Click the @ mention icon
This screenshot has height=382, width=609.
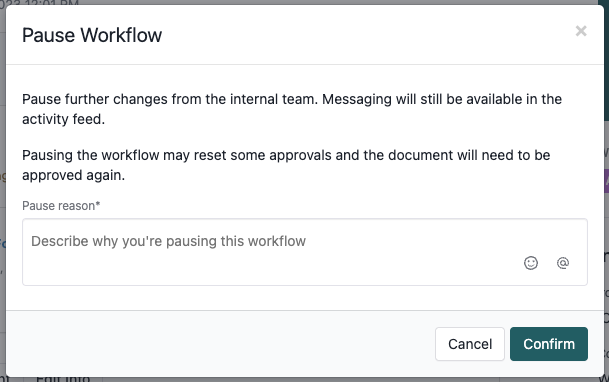tap(563, 263)
